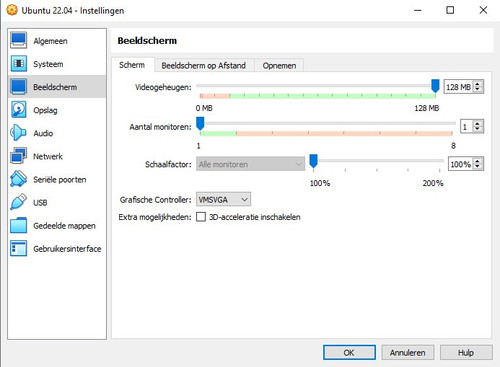Open the Seriële poorten connector icon
Image resolution: width=500 pixels, height=367 pixels.
[18, 179]
